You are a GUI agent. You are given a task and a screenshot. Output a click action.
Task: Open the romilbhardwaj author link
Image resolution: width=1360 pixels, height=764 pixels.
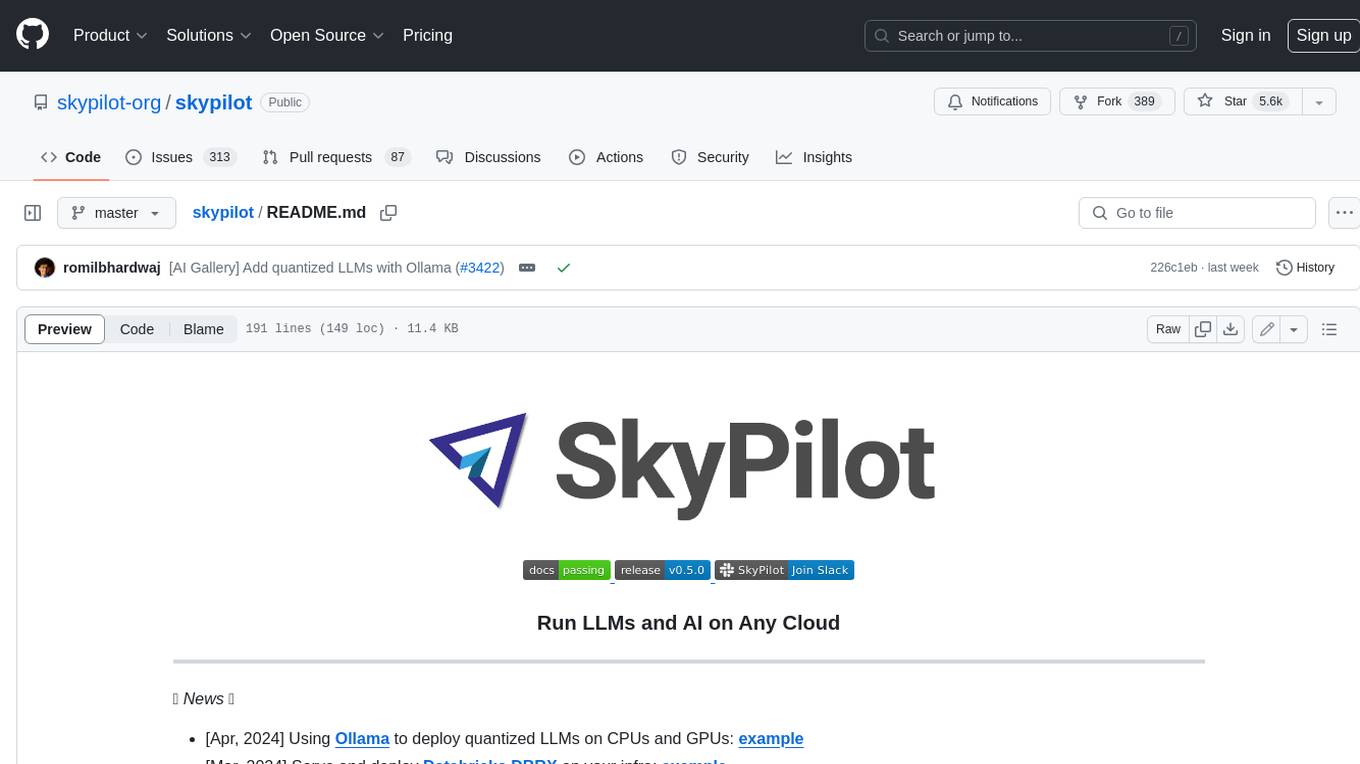click(112, 268)
